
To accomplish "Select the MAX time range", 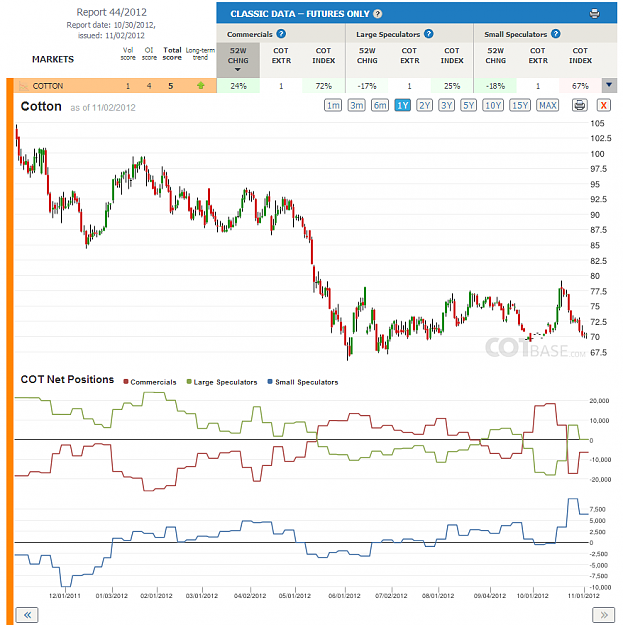I will point(547,105).
